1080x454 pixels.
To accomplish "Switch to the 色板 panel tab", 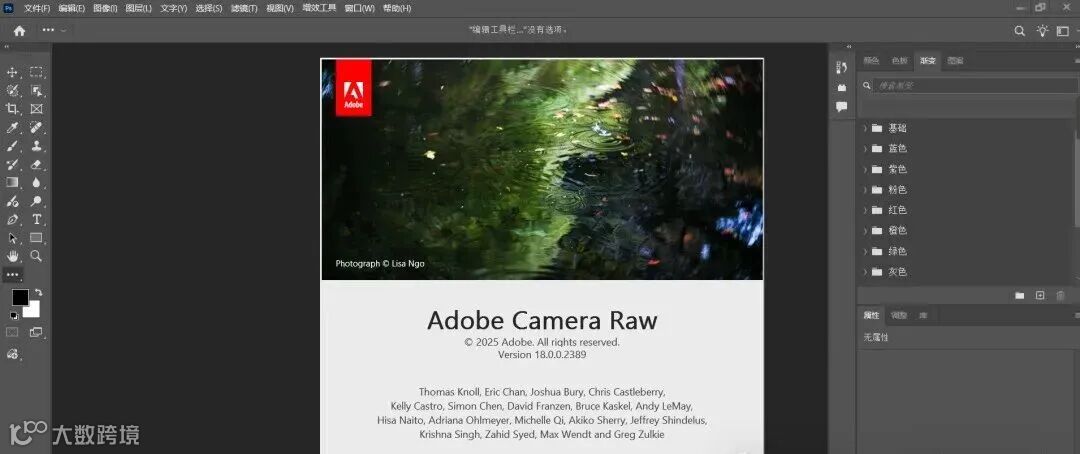I will (x=900, y=61).
